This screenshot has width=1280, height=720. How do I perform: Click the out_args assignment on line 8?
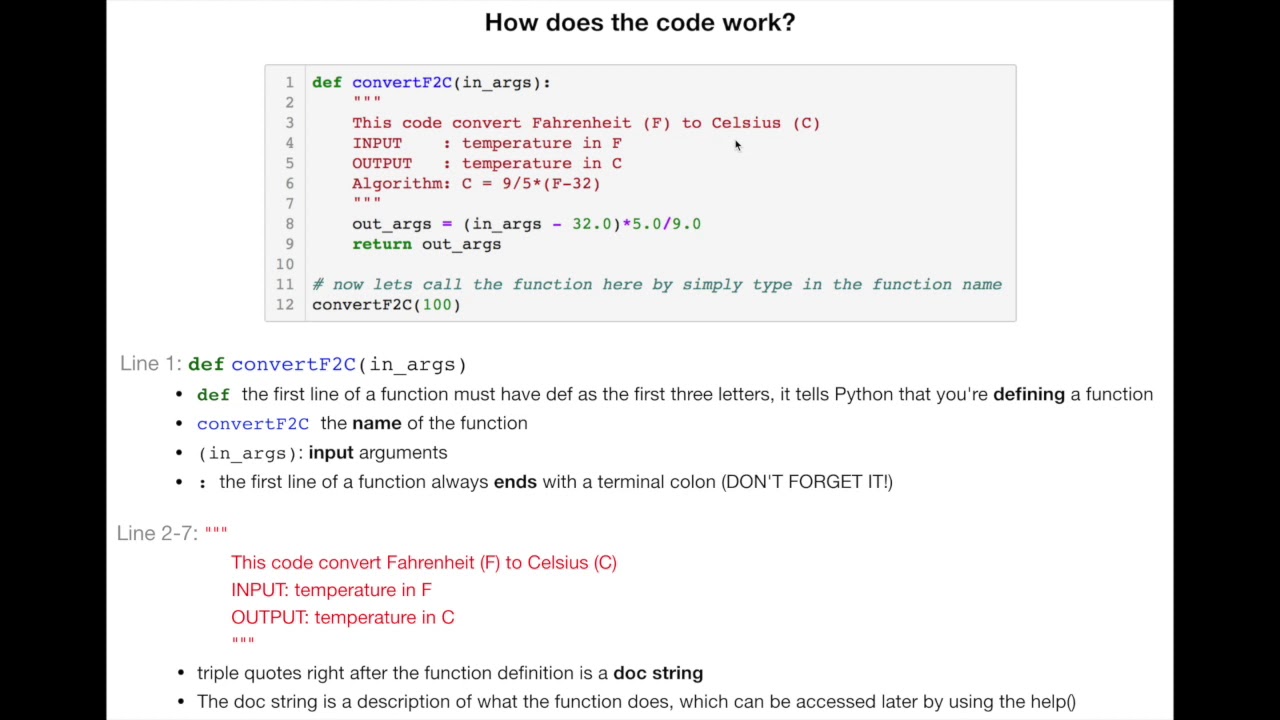click(526, 224)
